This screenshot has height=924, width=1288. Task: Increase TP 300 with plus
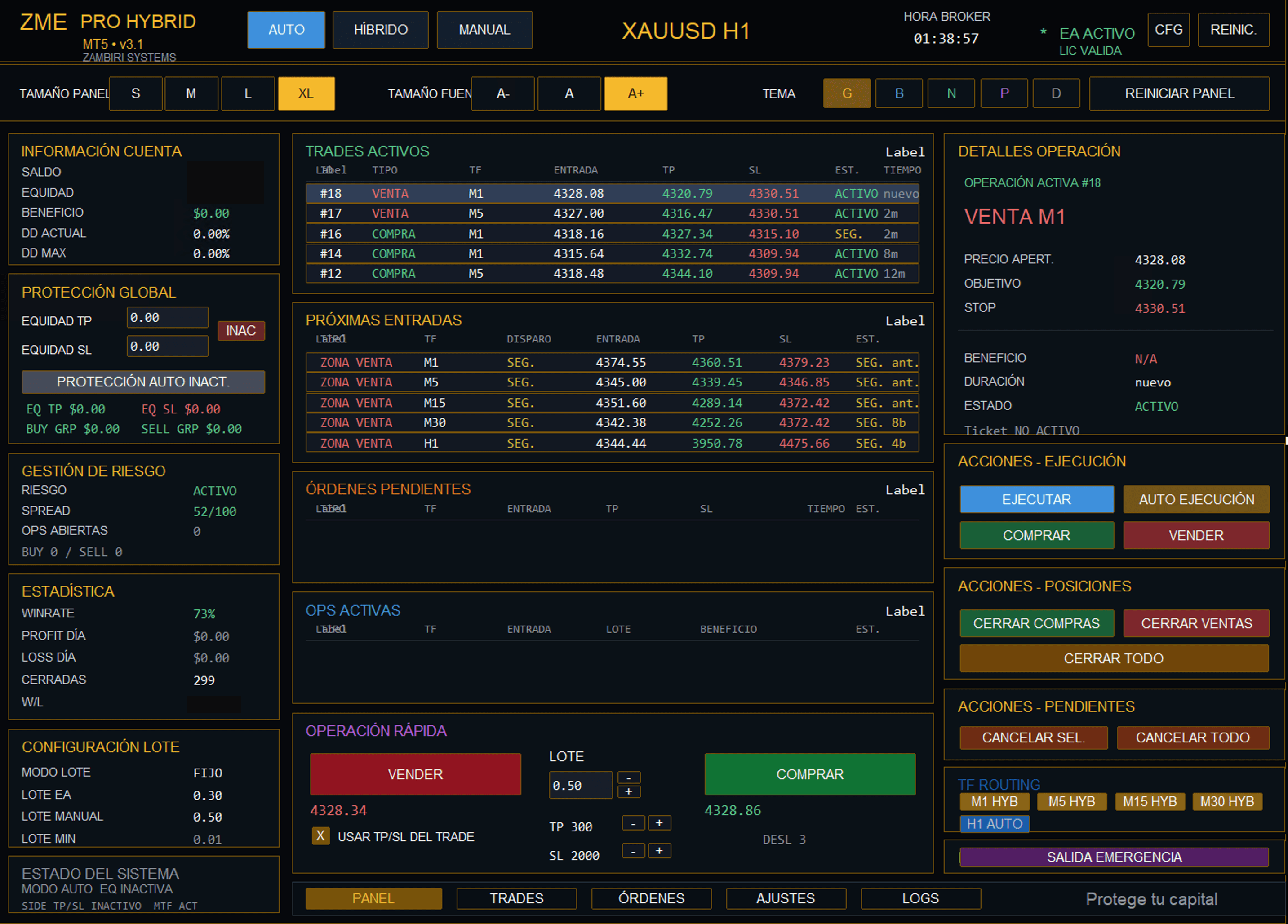point(659,823)
